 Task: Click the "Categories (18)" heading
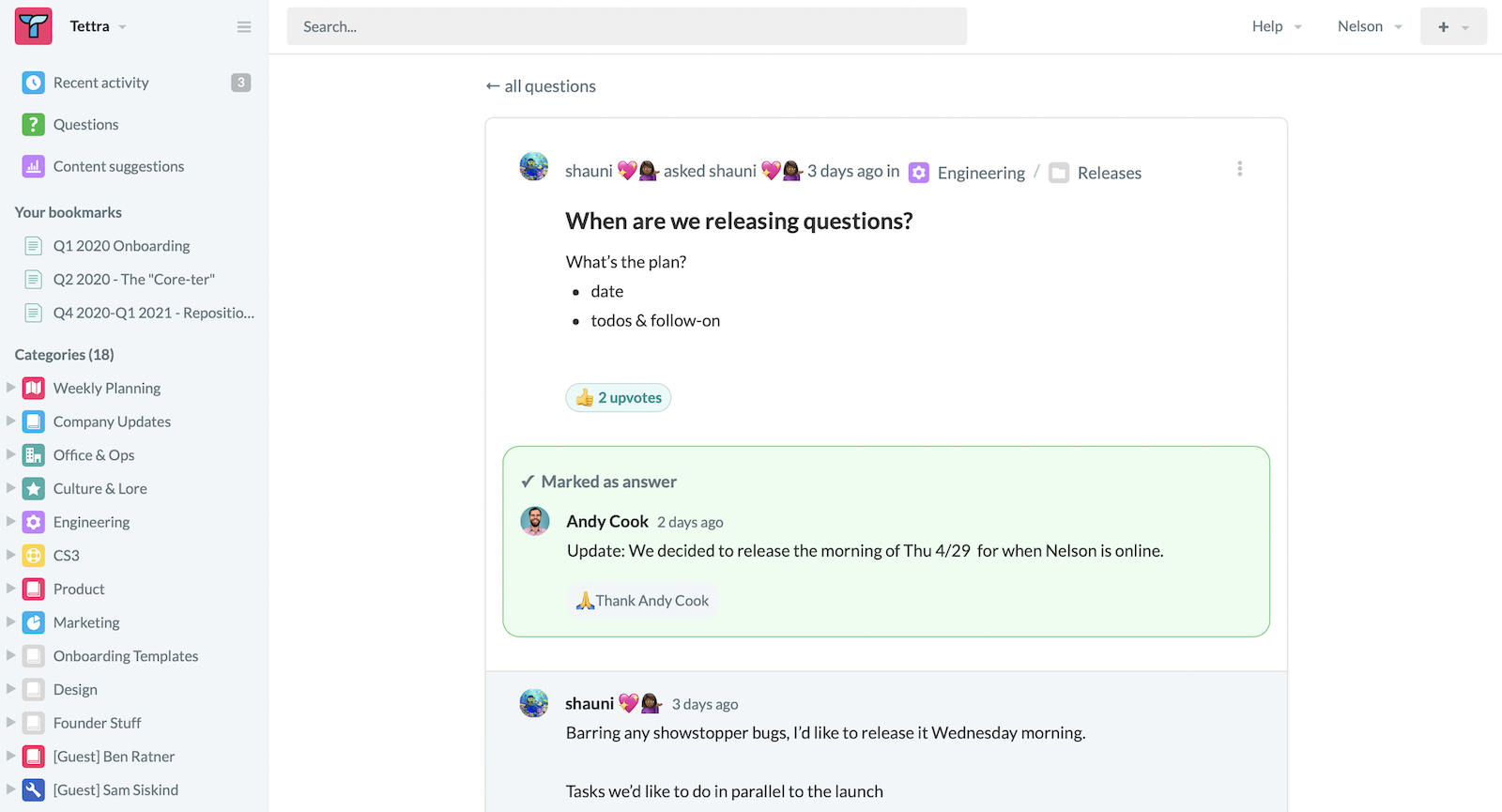pos(65,355)
